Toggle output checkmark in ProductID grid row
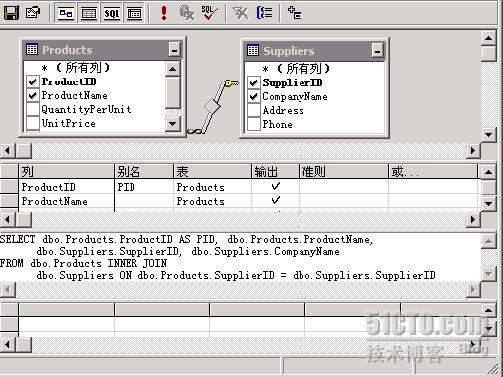 click(x=276, y=186)
